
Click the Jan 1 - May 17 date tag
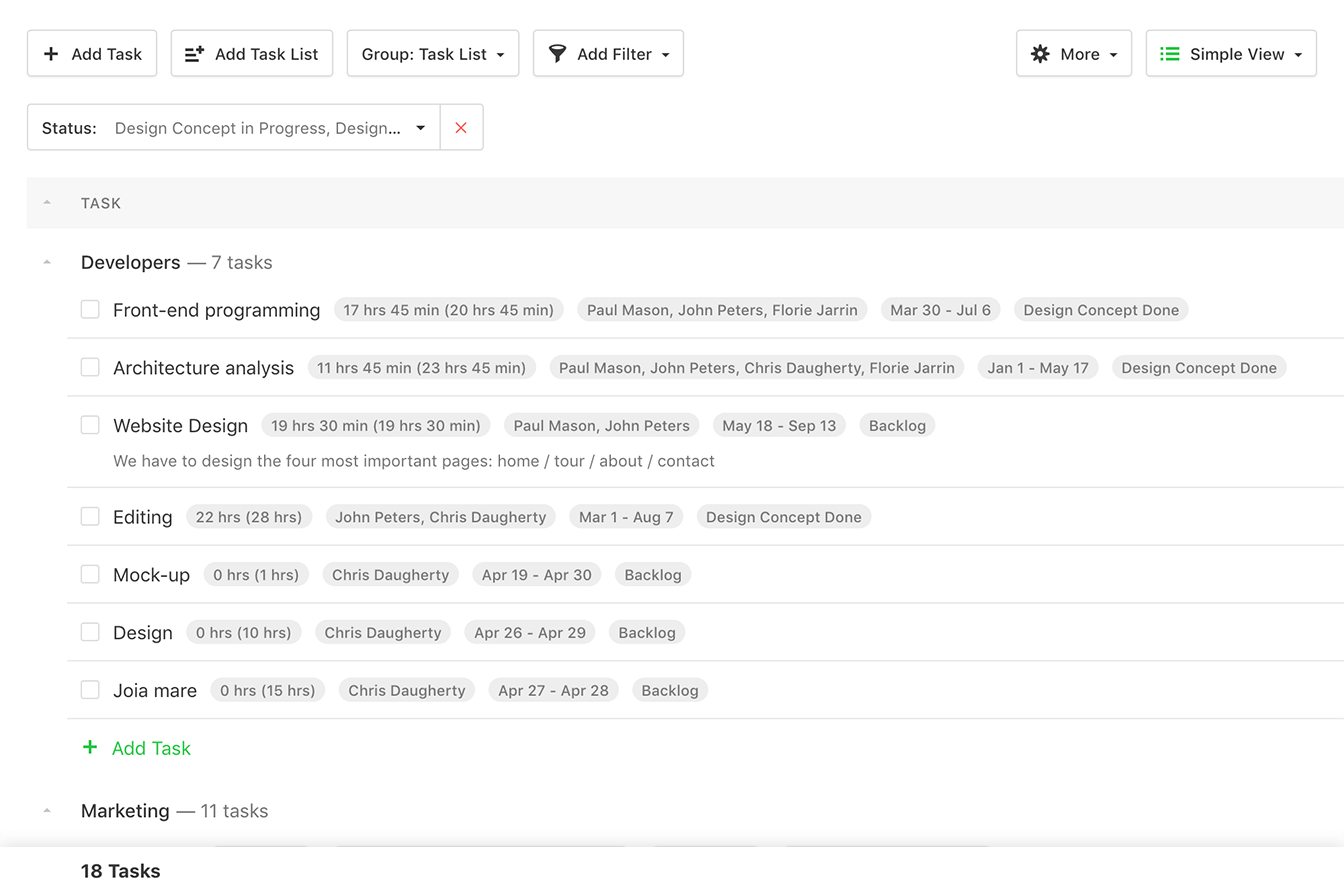pos(1038,368)
